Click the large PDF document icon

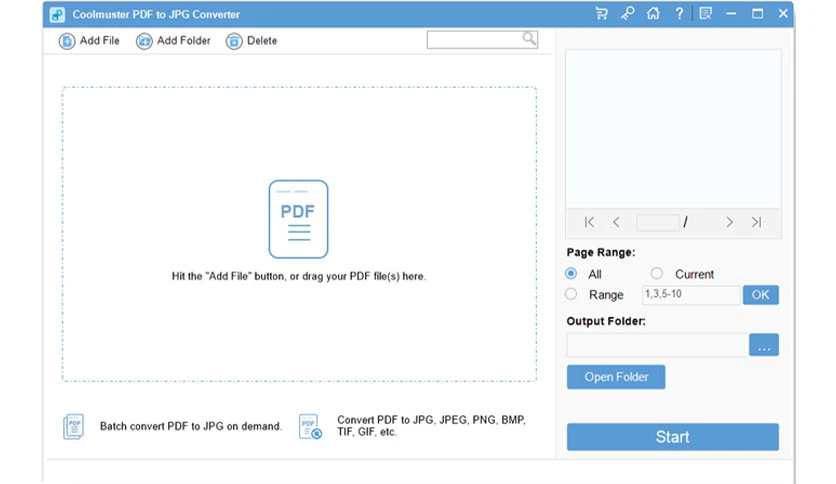coord(298,219)
